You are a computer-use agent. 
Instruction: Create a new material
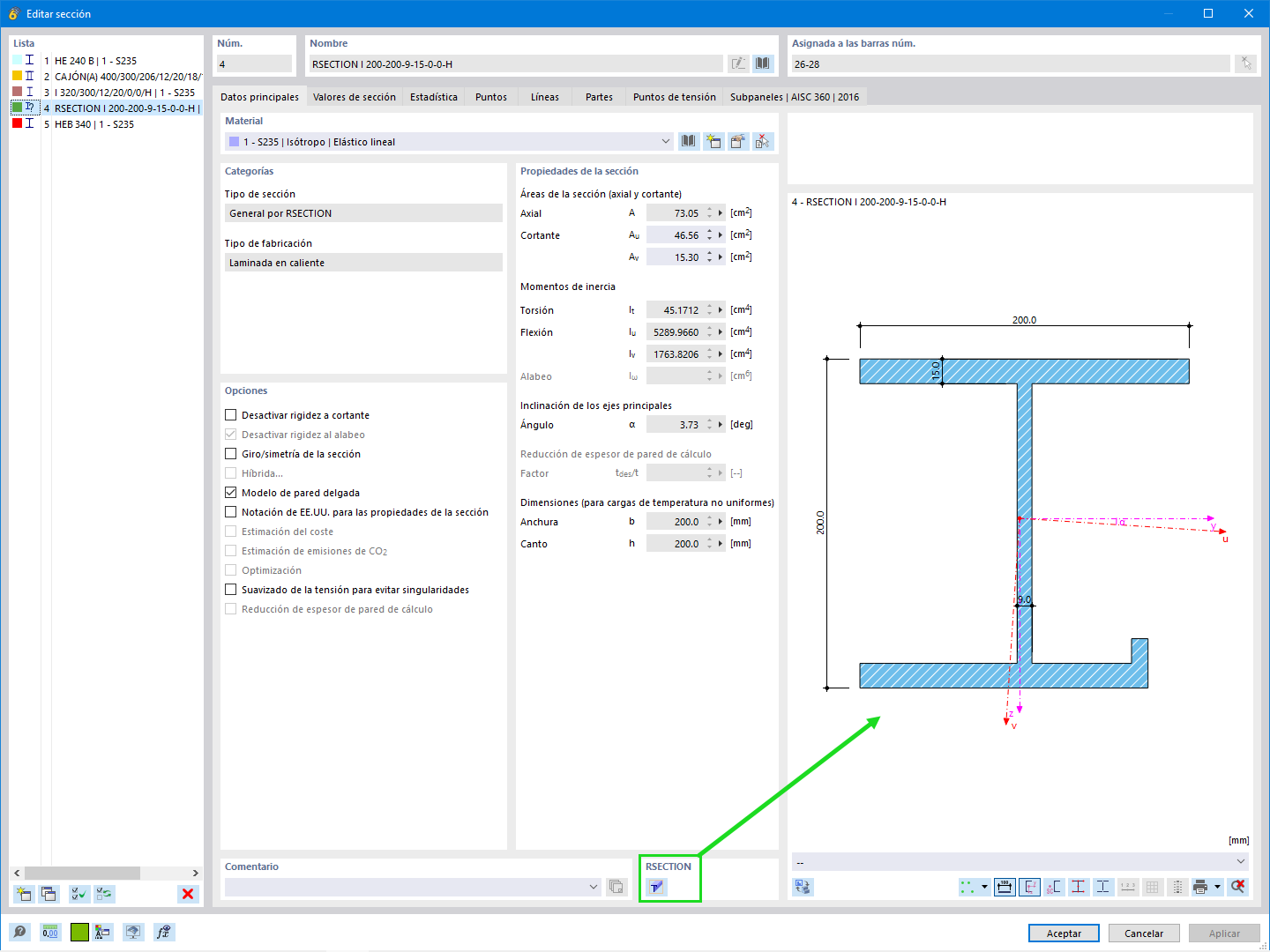point(713,141)
